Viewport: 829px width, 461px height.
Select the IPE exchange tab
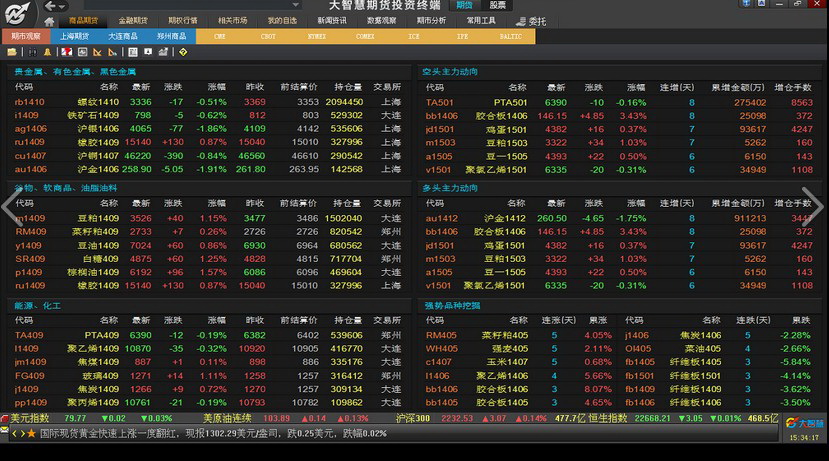462,36
